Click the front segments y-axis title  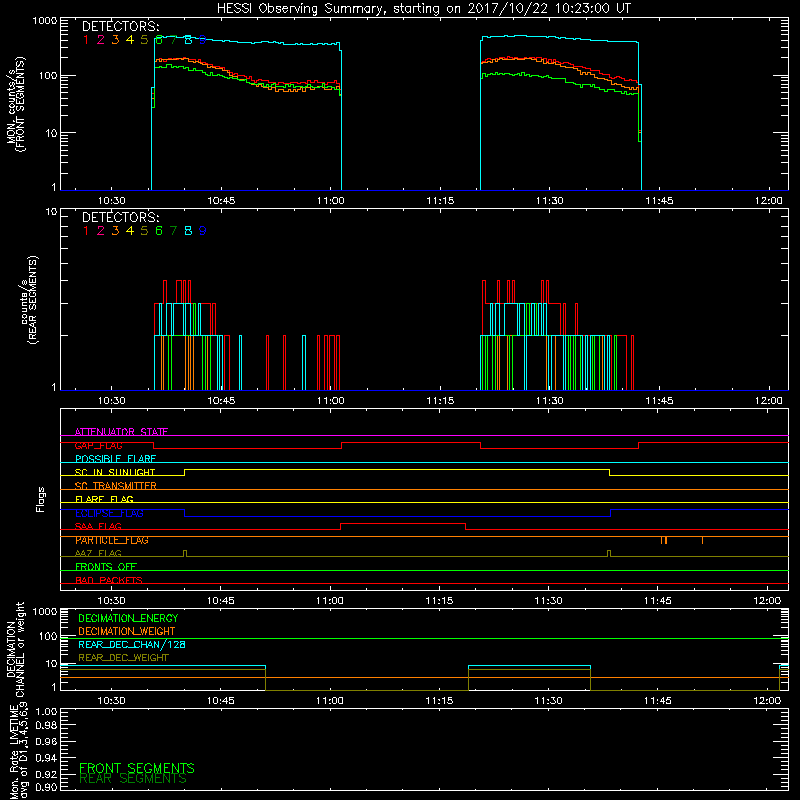pos(16,104)
